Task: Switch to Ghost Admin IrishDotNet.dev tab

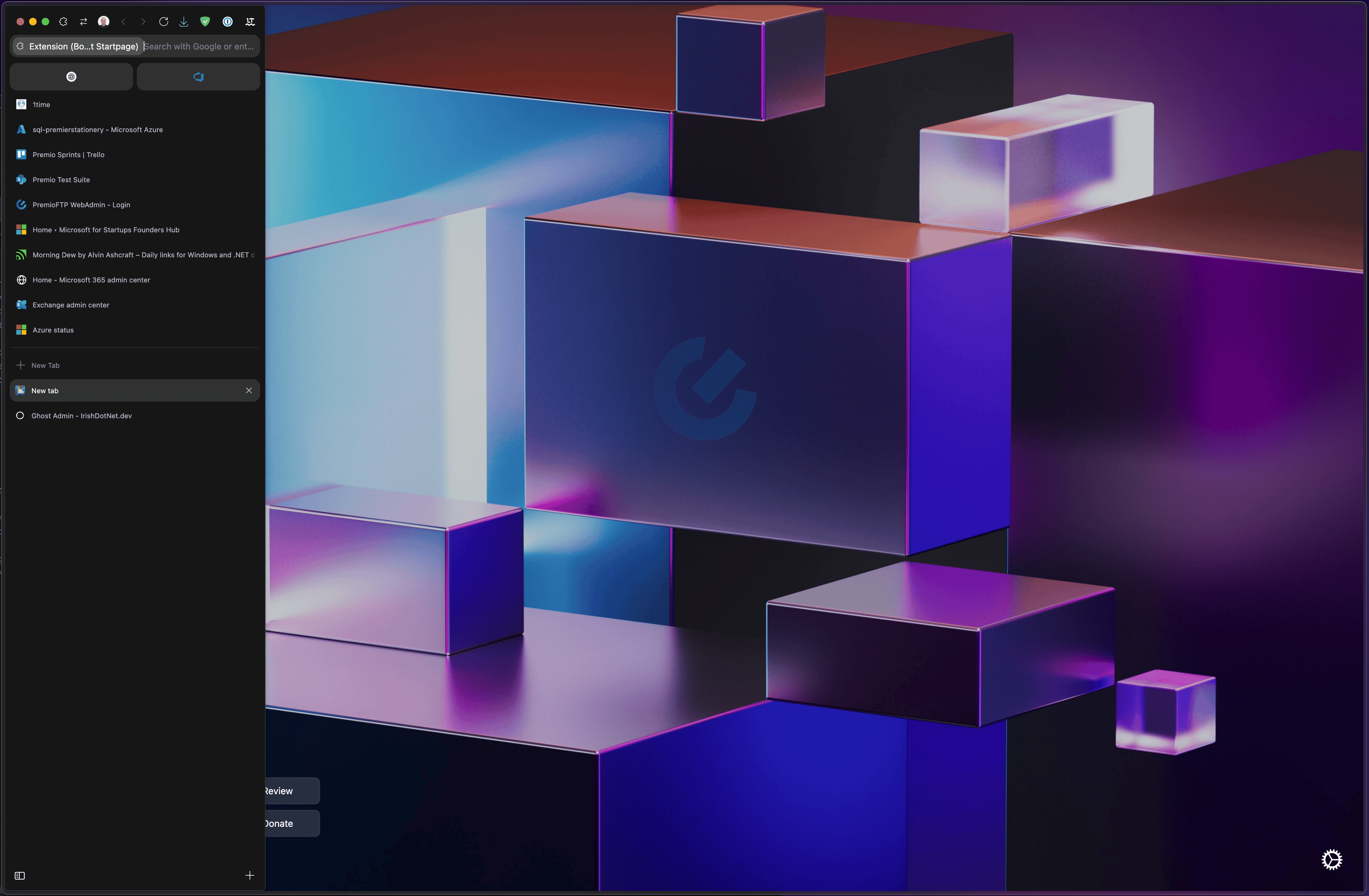Action: [135, 415]
